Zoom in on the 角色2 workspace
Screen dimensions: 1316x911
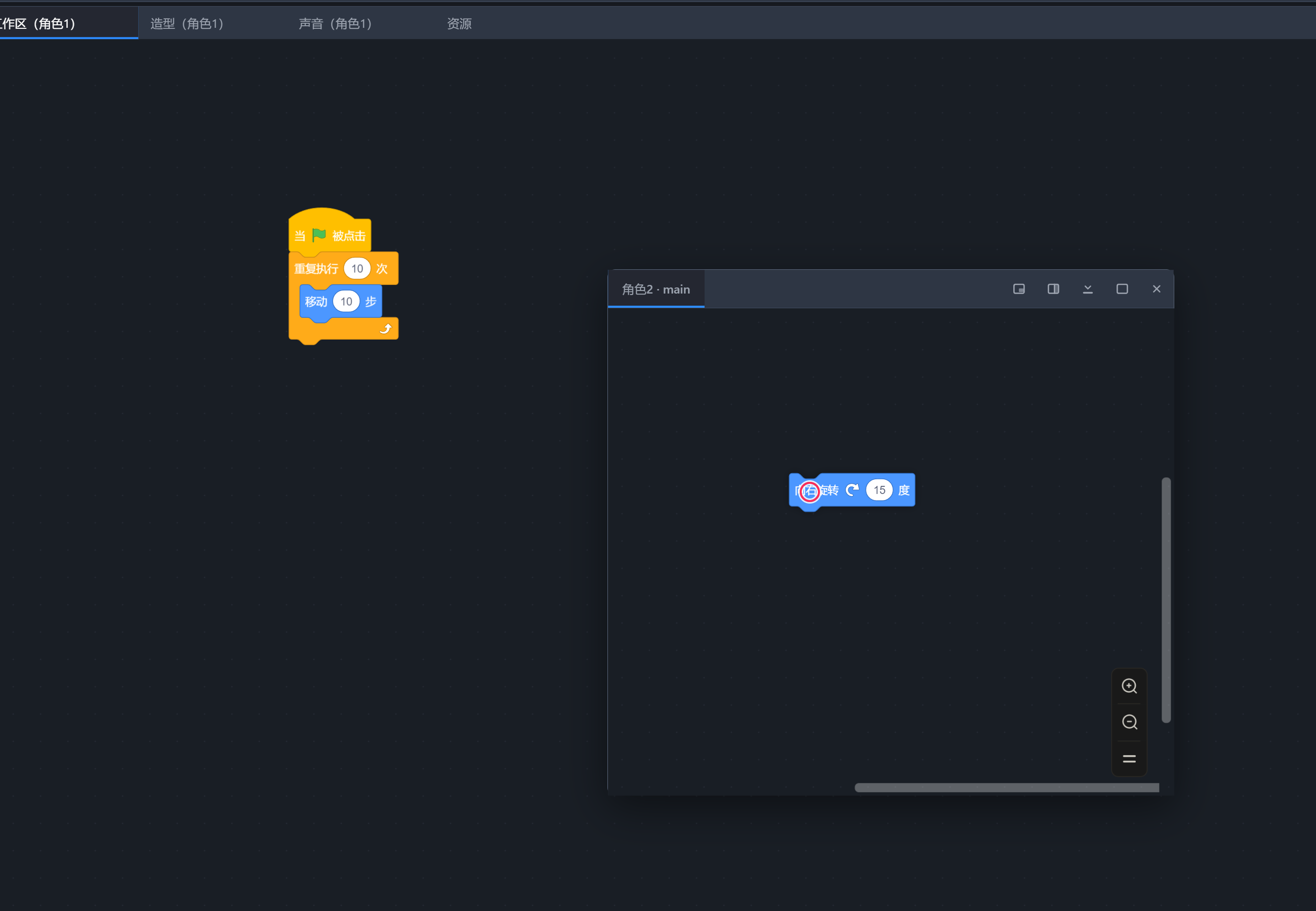point(1129,686)
